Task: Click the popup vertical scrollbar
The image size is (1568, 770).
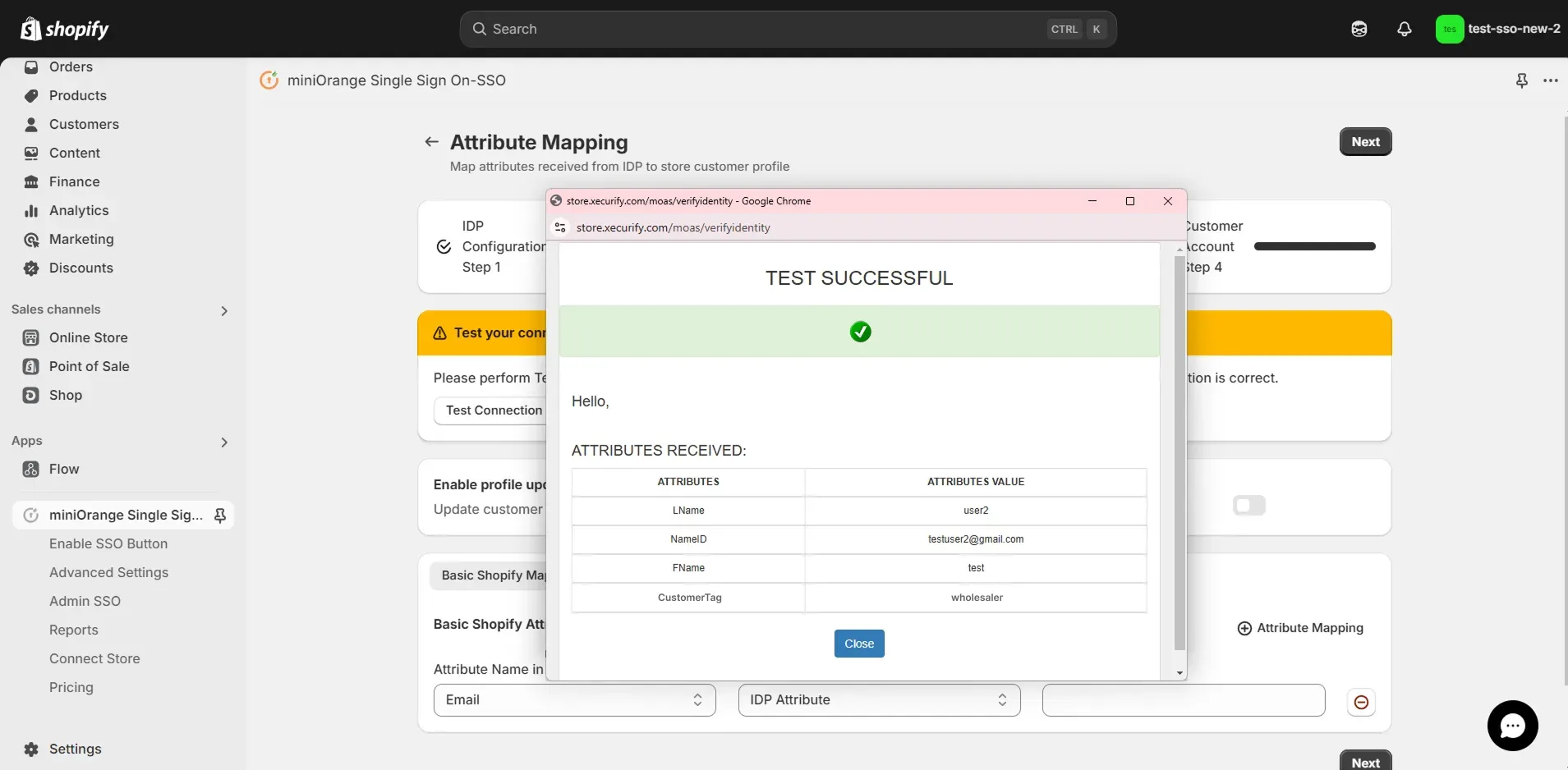Action: [1179, 452]
